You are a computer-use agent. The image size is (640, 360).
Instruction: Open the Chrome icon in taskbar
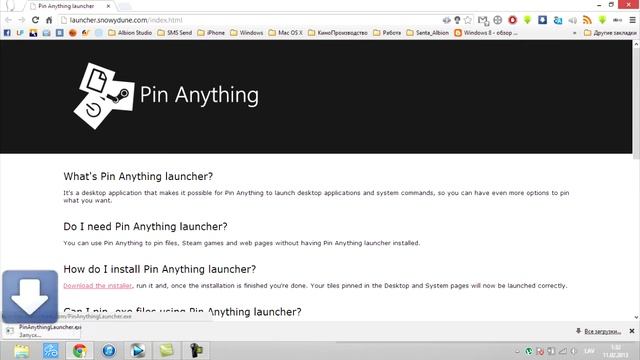tap(80, 351)
